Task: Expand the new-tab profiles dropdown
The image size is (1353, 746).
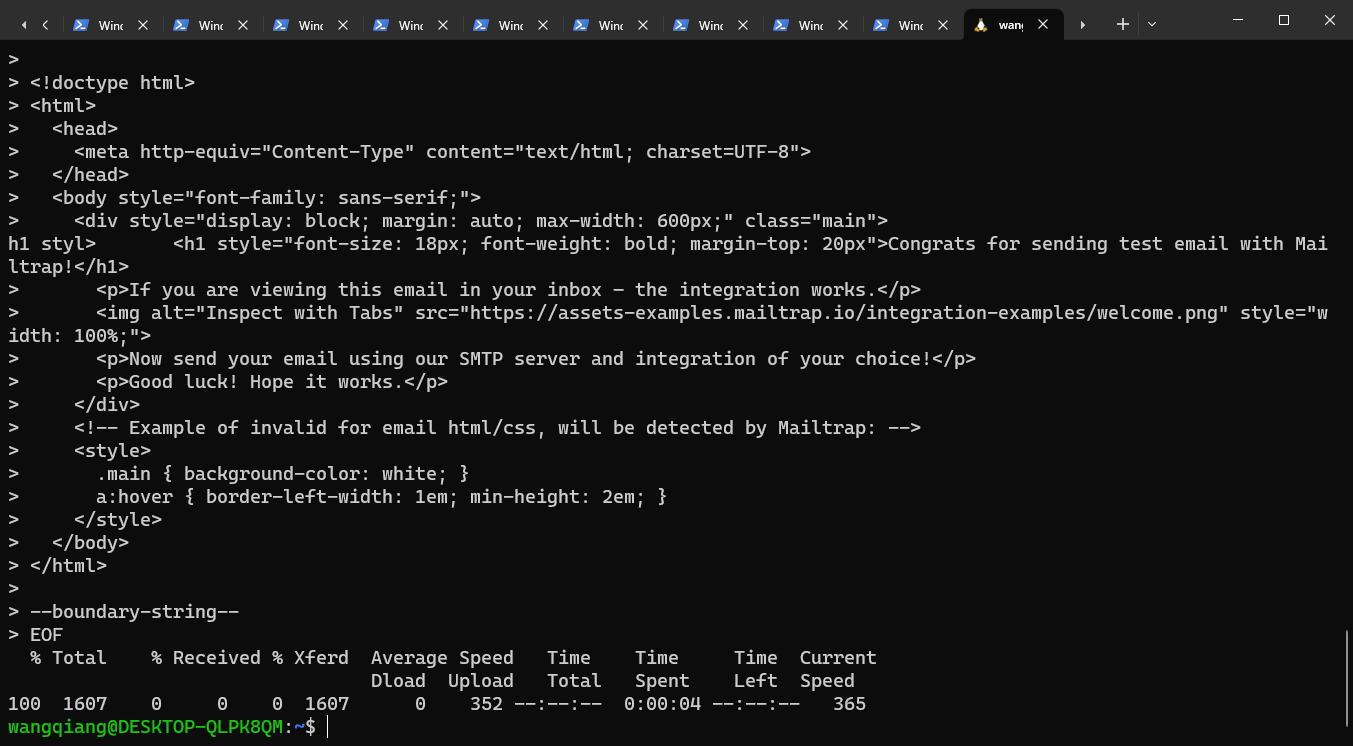Action: (x=1152, y=24)
